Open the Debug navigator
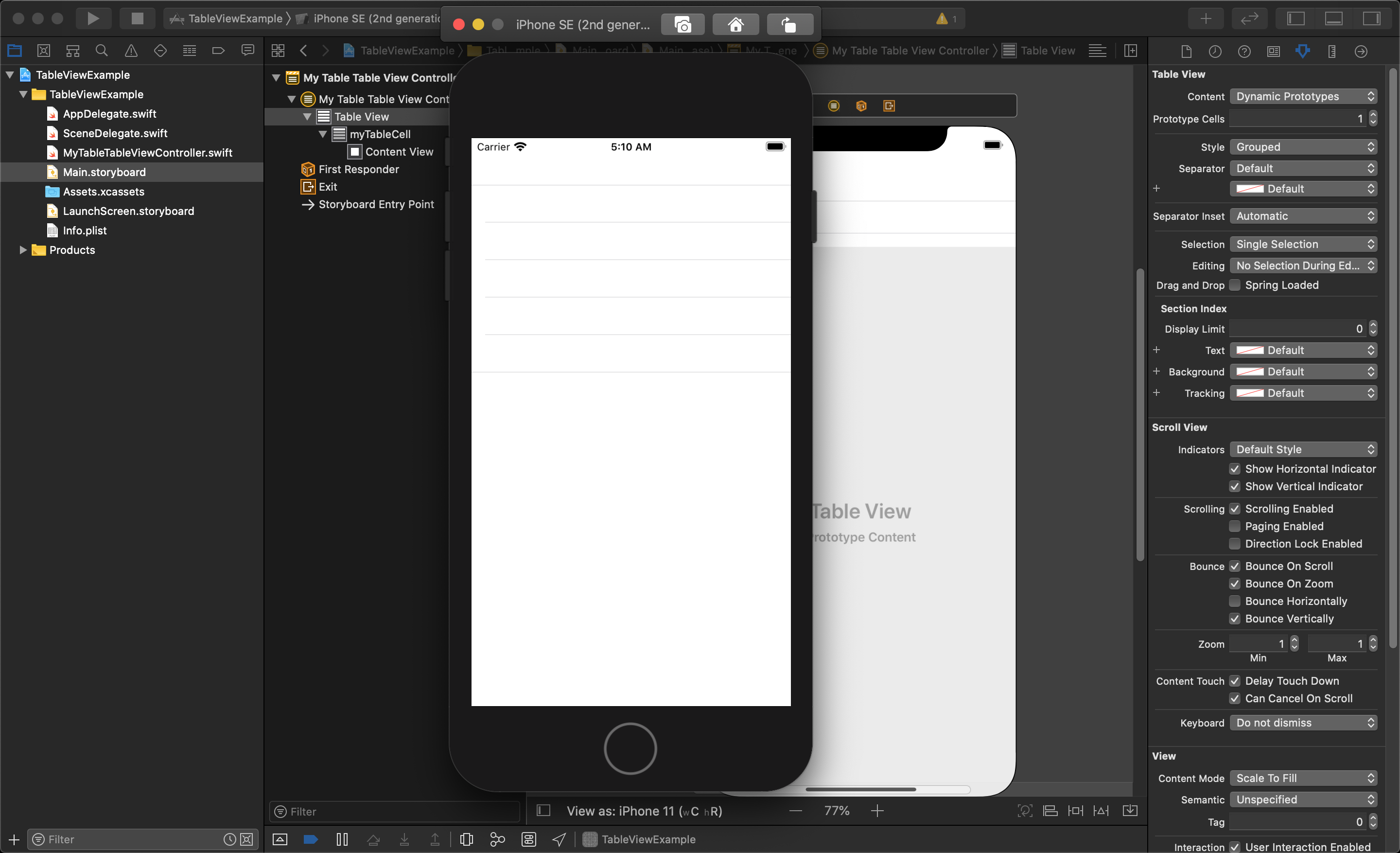The image size is (1400, 853). coord(189,51)
